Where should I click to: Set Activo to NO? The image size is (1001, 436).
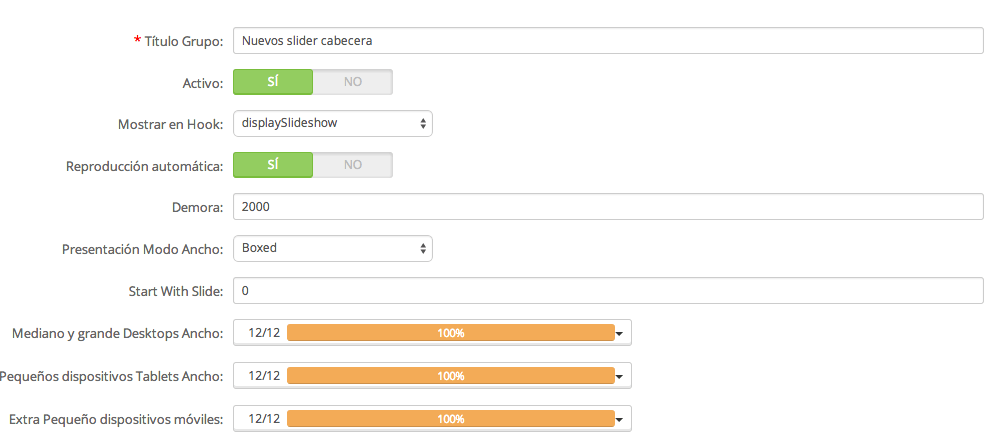pyautogui.click(x=352, y=82)
